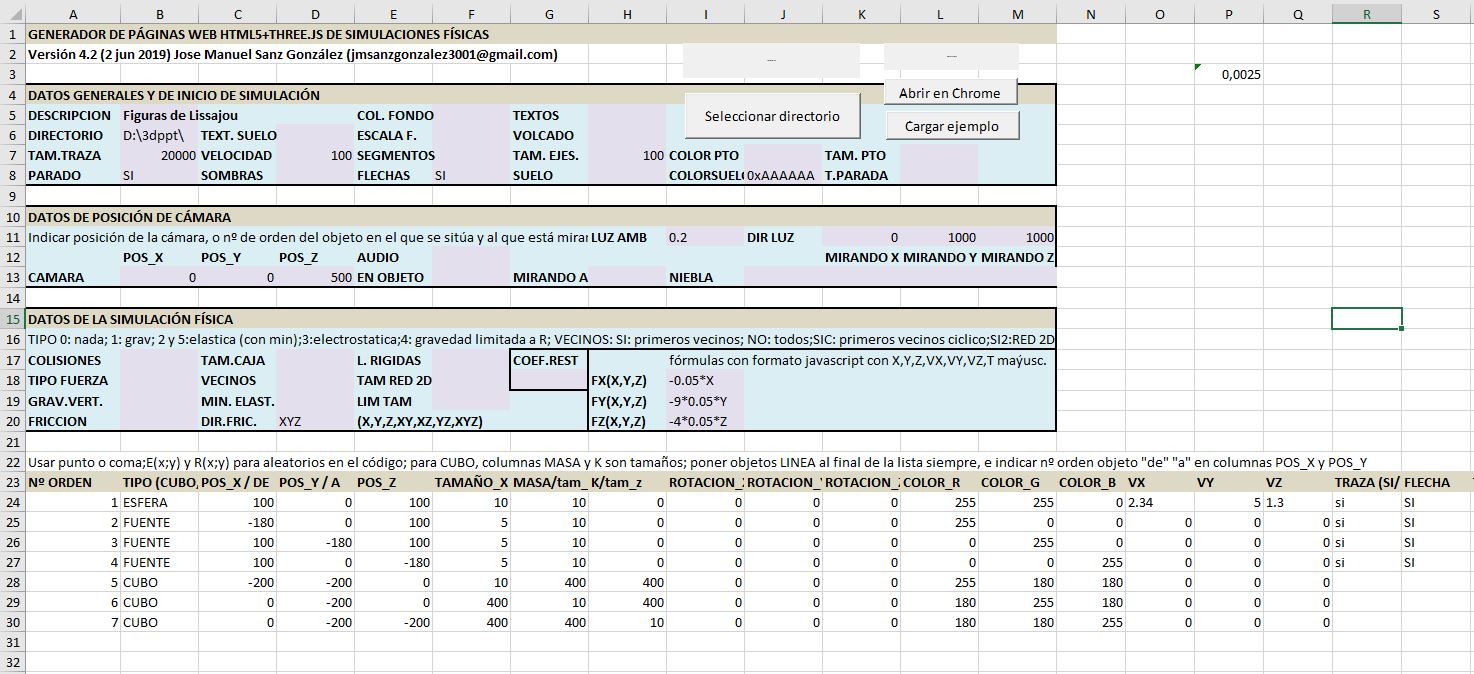
Task: Click the Cargar ejemplo button
Action: pyautogui.click(x=951, y=126)
